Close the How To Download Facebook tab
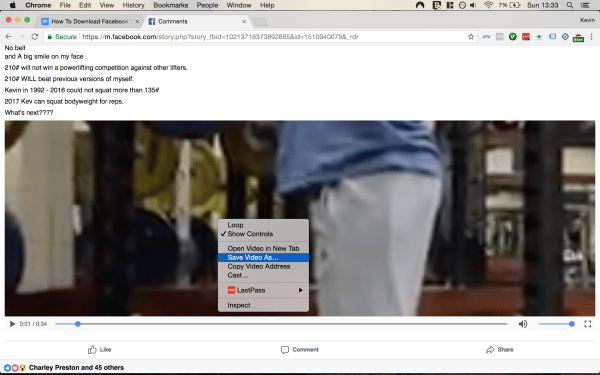Viewport: 600px width, 375px height. pyautogui.click(x=137, y=21)
